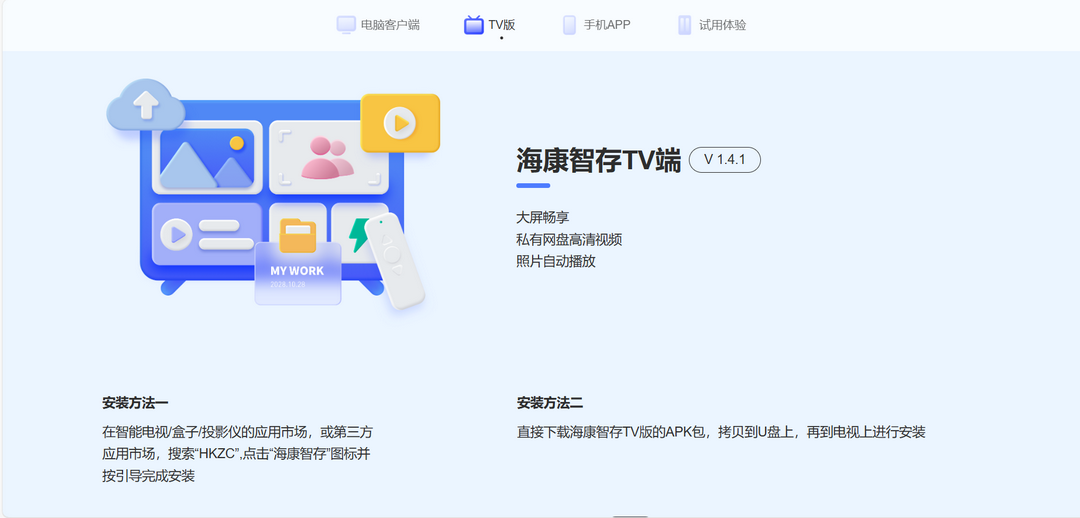Click the line 直接下载海康智存TV版的APK包
Image resolution: width=1080 pixels, height=518 pixels.
coord(721,433)
